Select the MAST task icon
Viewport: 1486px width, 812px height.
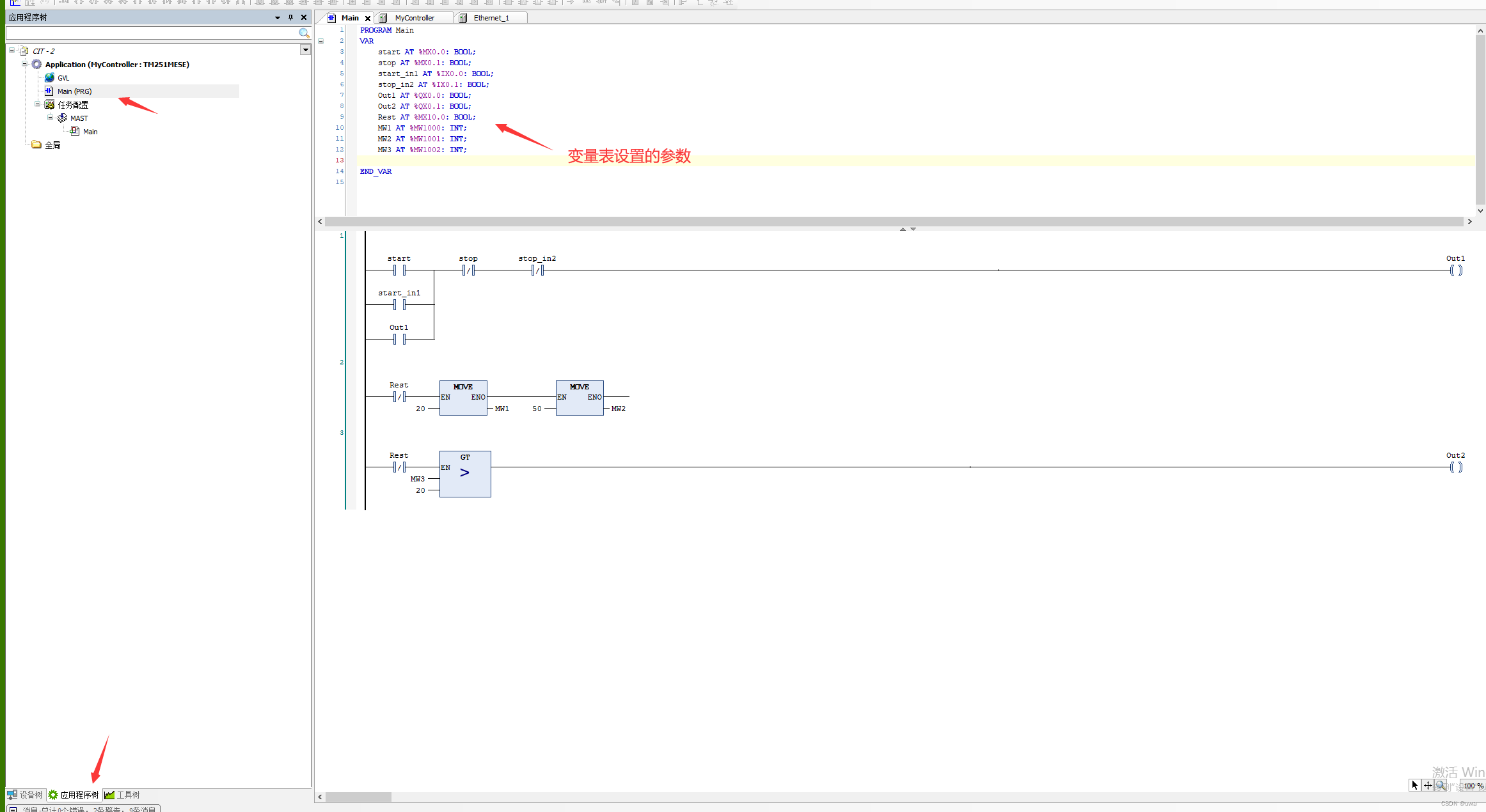(64, 118)
